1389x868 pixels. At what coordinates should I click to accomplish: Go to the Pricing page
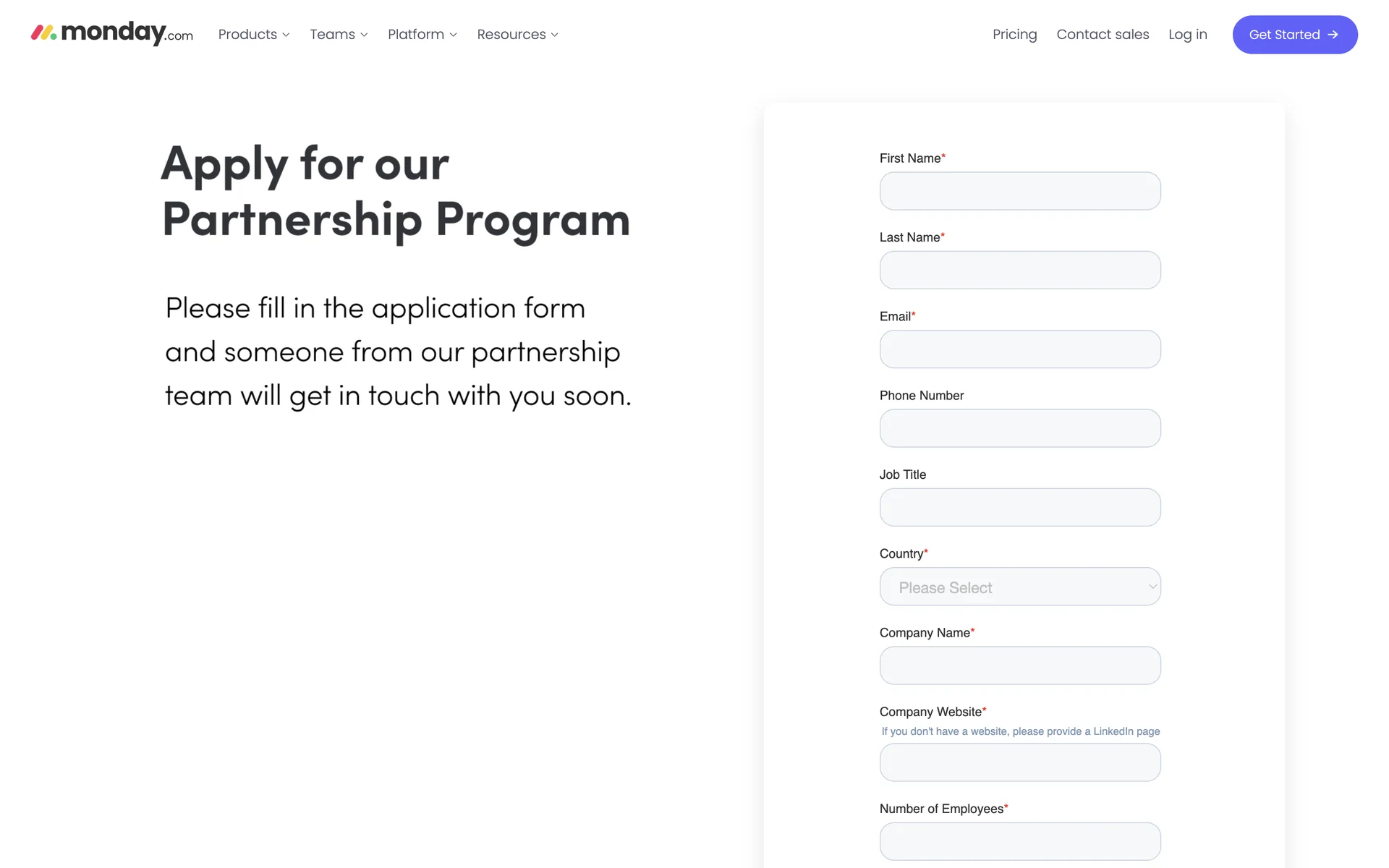point(1014,35)
